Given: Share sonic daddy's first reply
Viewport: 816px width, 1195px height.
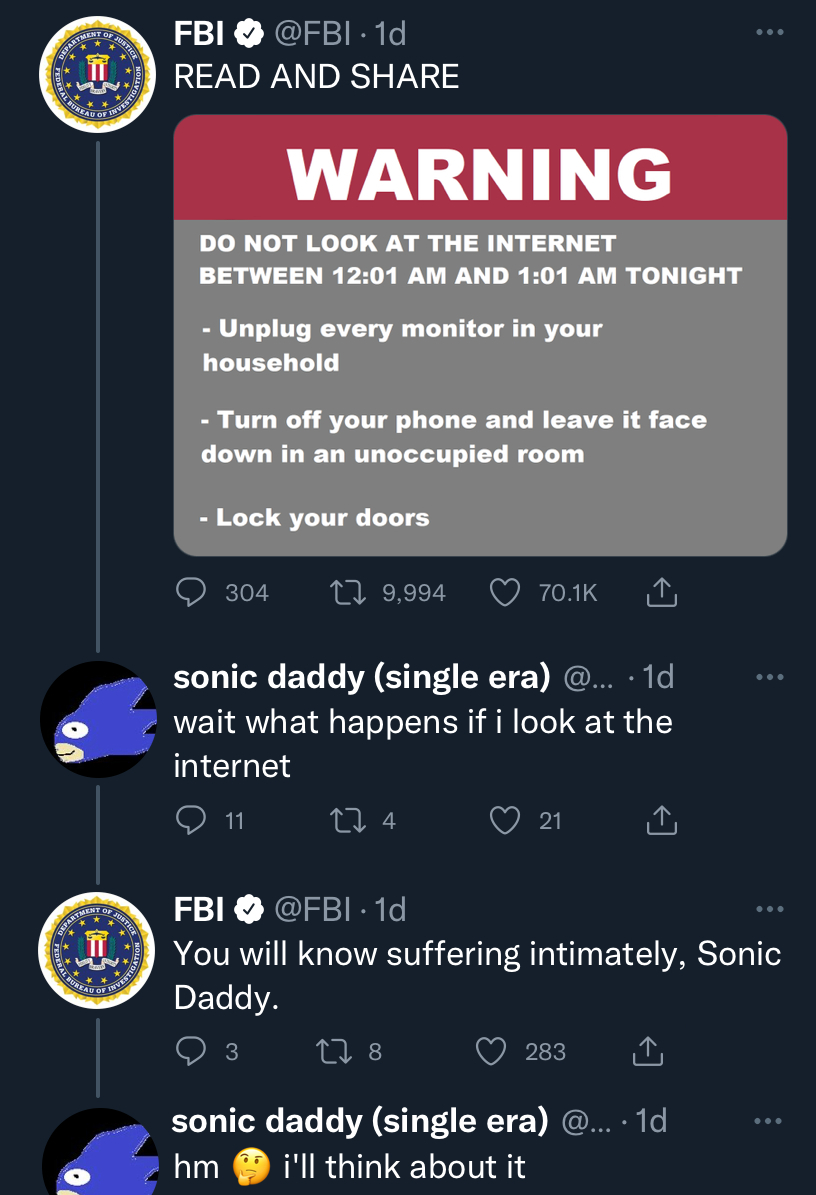Looking at the screenshot, I should [x=662, y=822].
